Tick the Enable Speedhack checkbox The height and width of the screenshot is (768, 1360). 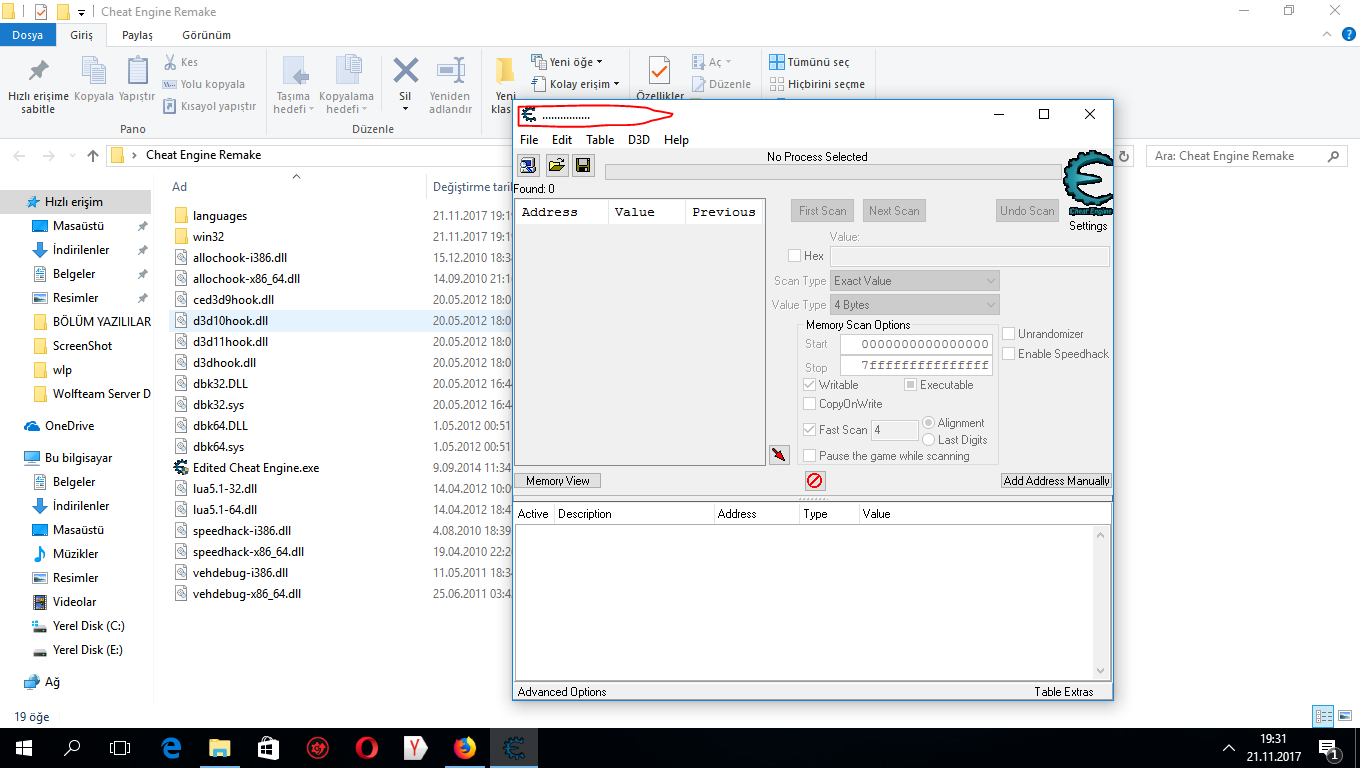[1009, 354]
